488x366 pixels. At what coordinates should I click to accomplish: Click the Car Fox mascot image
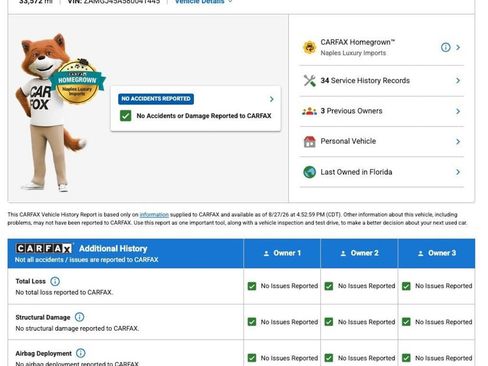tap(50, 112)
